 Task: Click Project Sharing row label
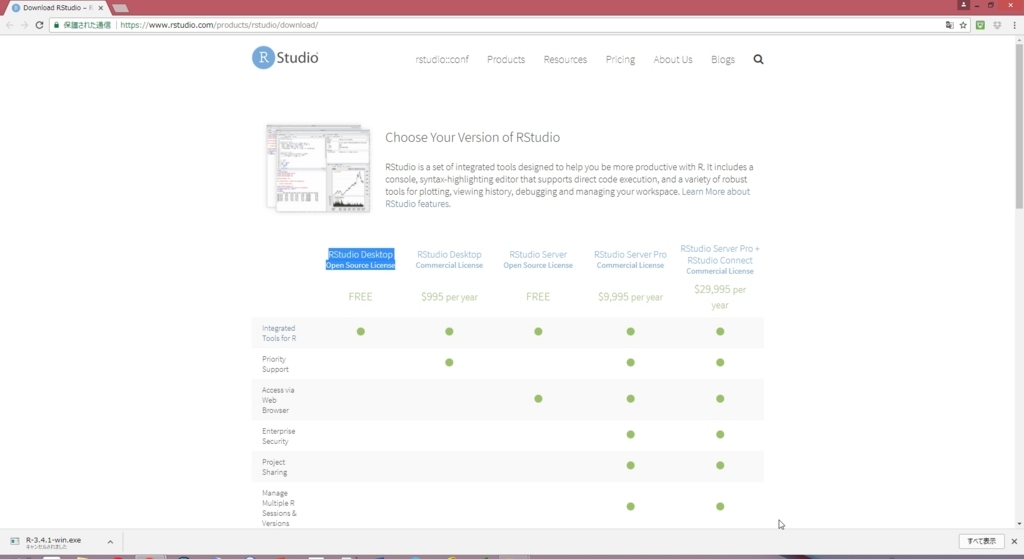[274, 466]
